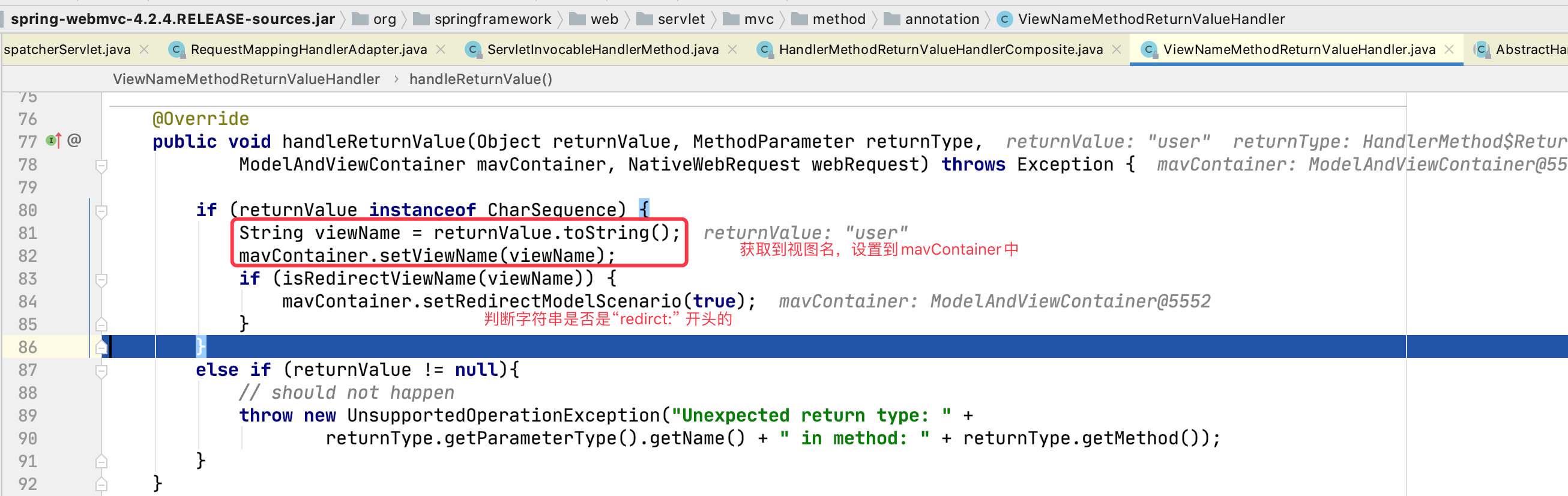Viewport: 1568px width, 496px height.
Task: Select the ViewNameMethodReturnValueHandler.java tab
Action: click(1299, 49)
